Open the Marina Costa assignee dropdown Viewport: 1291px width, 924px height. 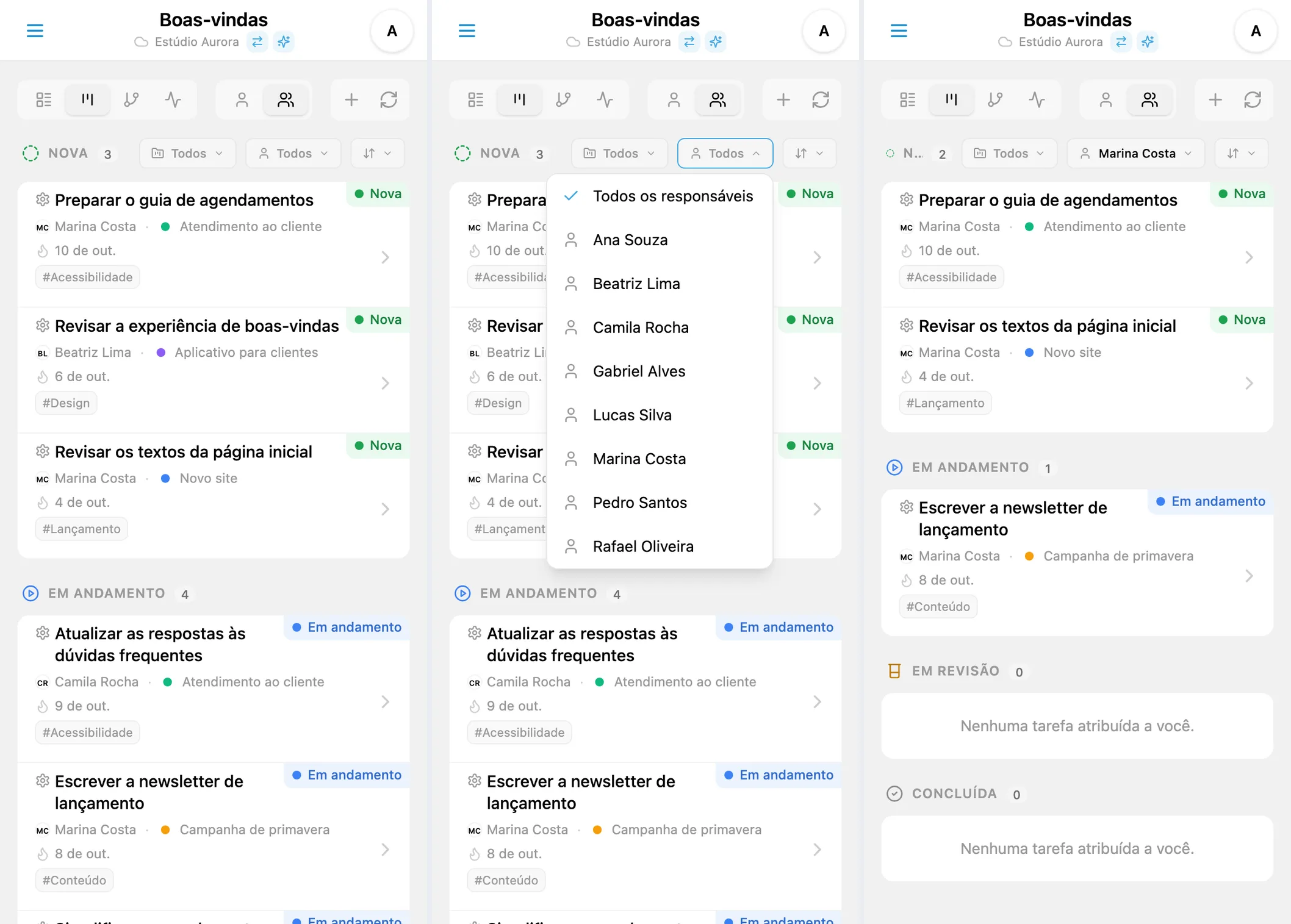coord(1135,153)
